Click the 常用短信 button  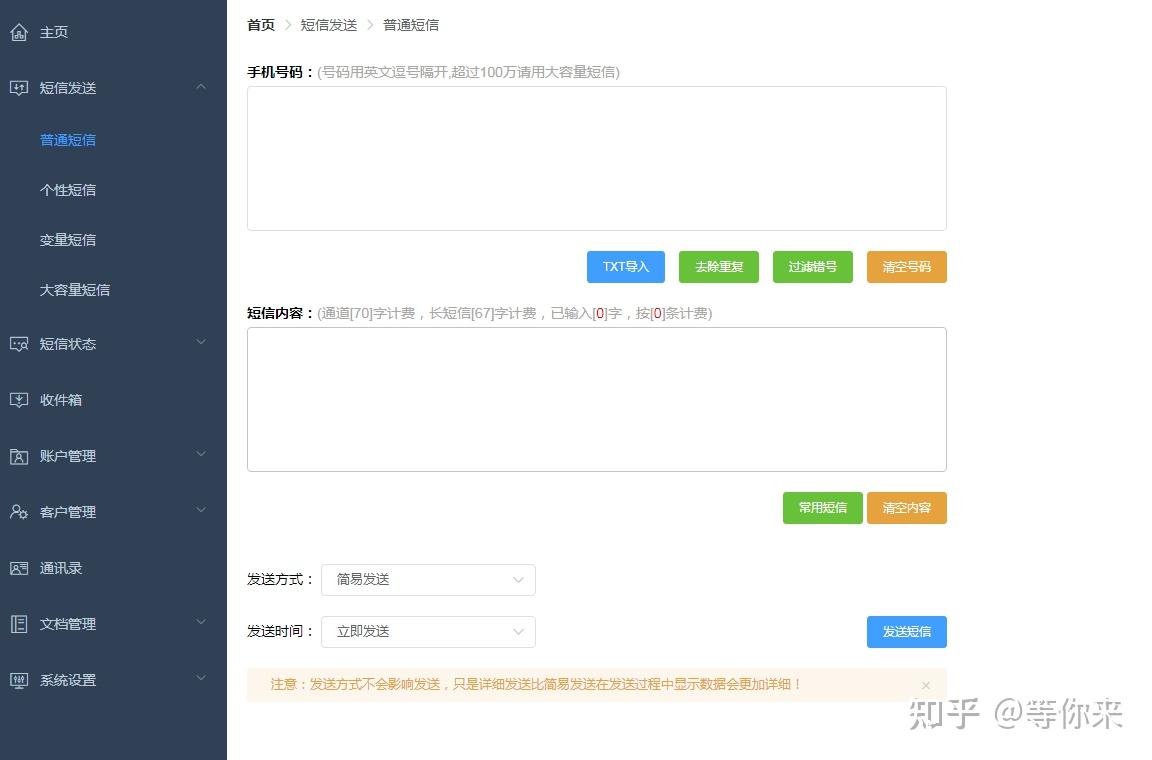[823, 508]
